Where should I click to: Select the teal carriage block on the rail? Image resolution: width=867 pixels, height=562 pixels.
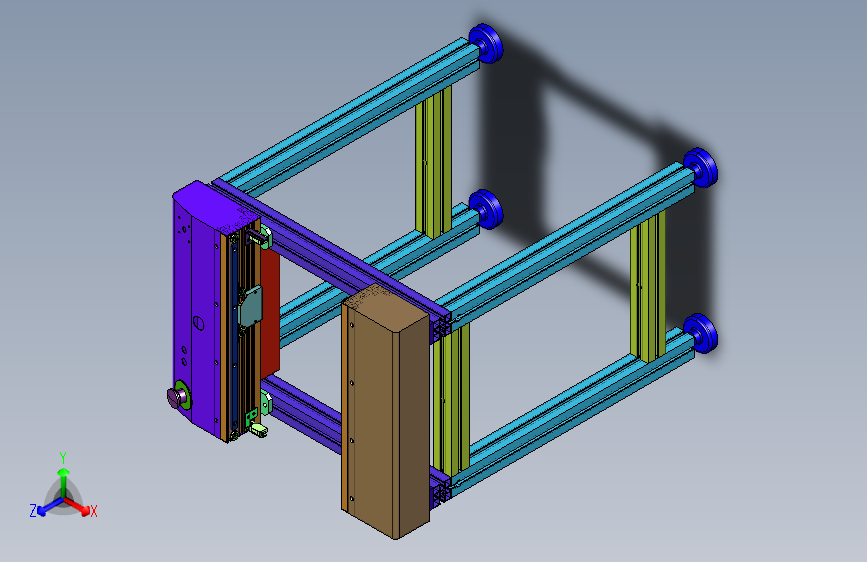[x=250, y=306]
